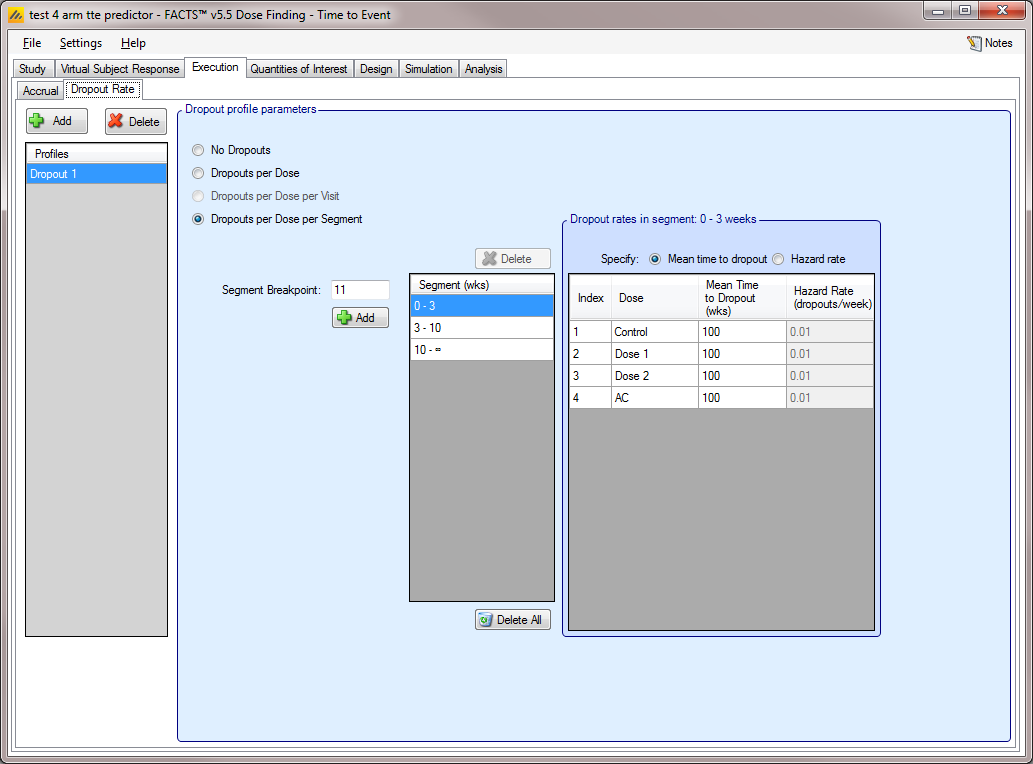This screenshot has width=1033, height=764.
Task: Select the 3 - 10 weeks segment
Action: pyautogui.click(x=481, y=328)
